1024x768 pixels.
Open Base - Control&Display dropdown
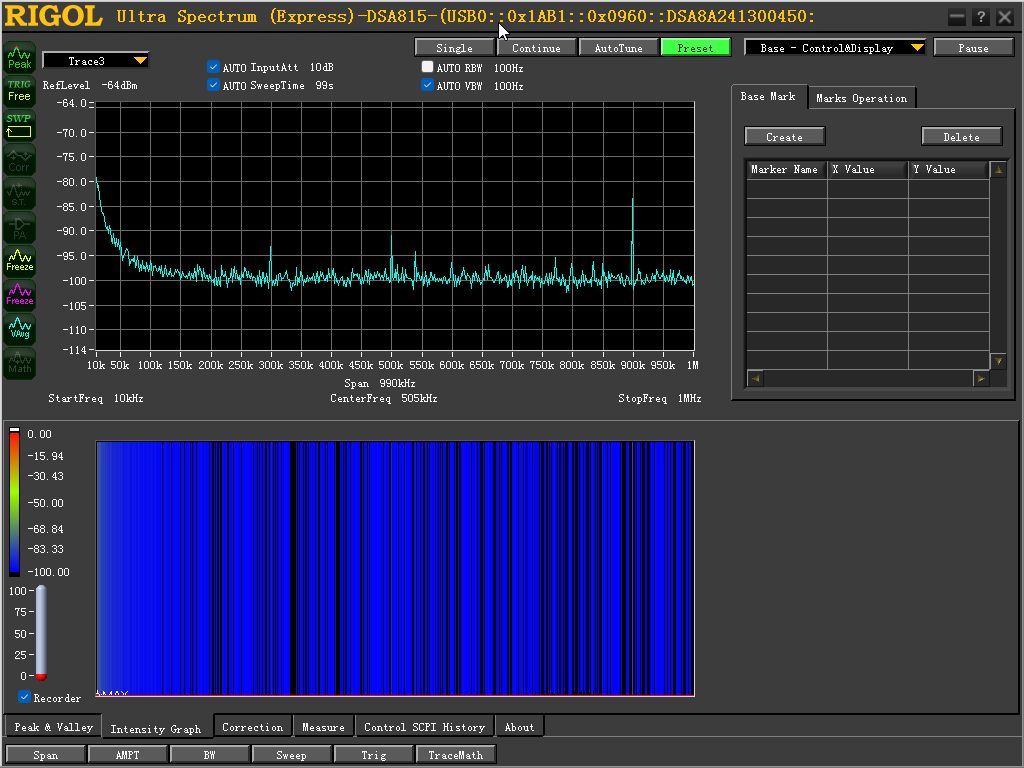tap(835, 48)
